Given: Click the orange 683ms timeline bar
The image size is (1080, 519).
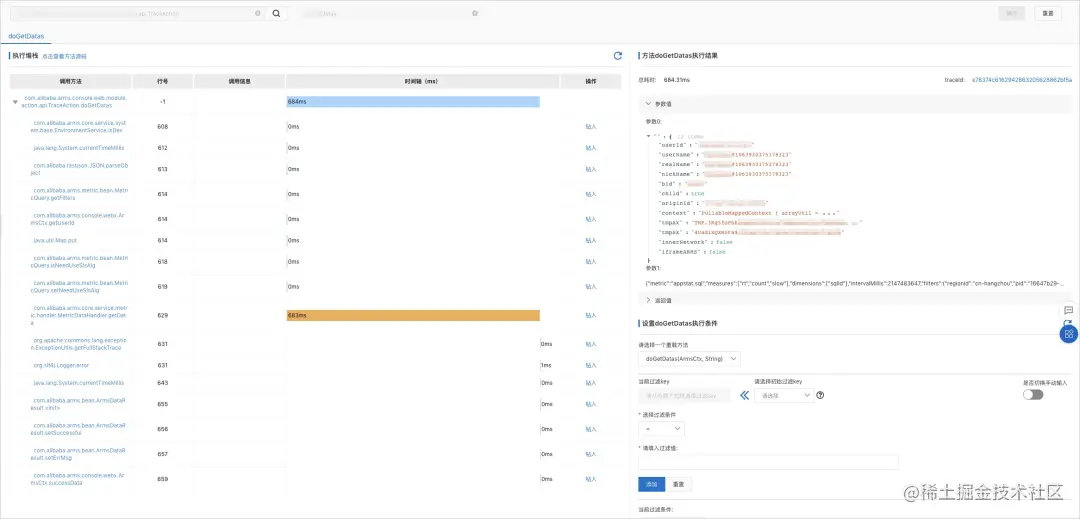Looking at the screenshot, I should pyautogui.click(x=413, y=315).
